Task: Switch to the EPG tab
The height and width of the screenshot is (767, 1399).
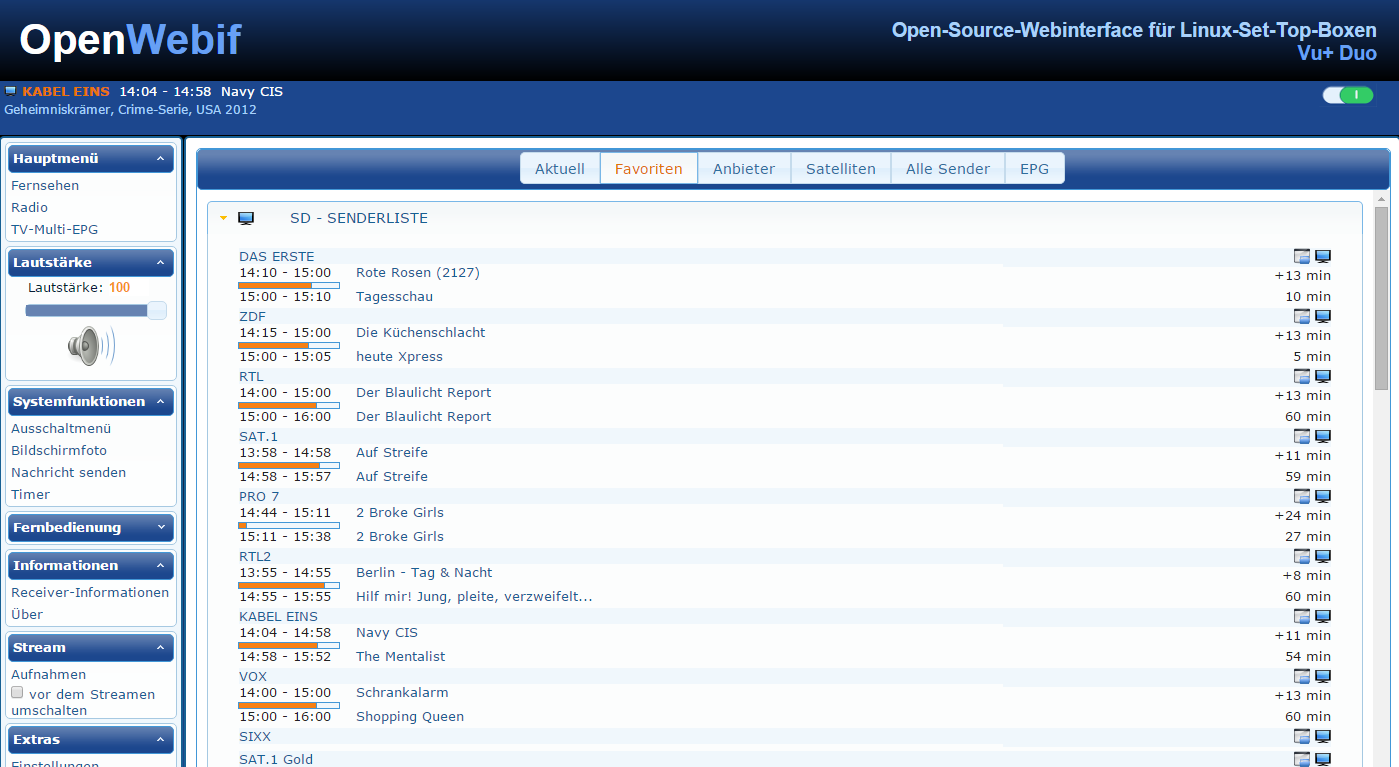Action: click(1035, 168)
